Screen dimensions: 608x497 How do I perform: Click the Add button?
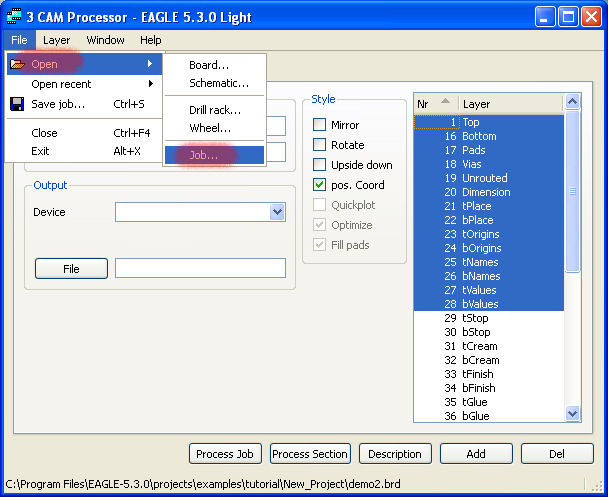pos(476,454)
